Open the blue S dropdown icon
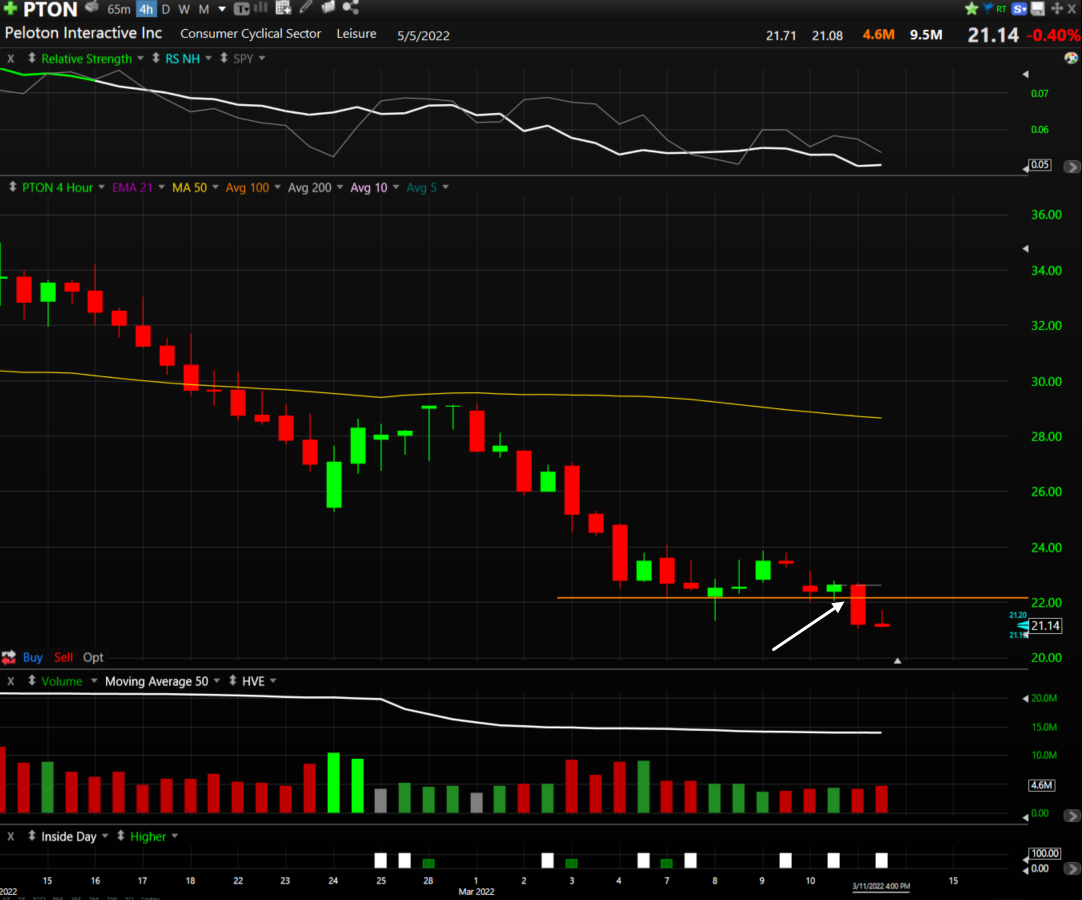 coord(1019,9)
